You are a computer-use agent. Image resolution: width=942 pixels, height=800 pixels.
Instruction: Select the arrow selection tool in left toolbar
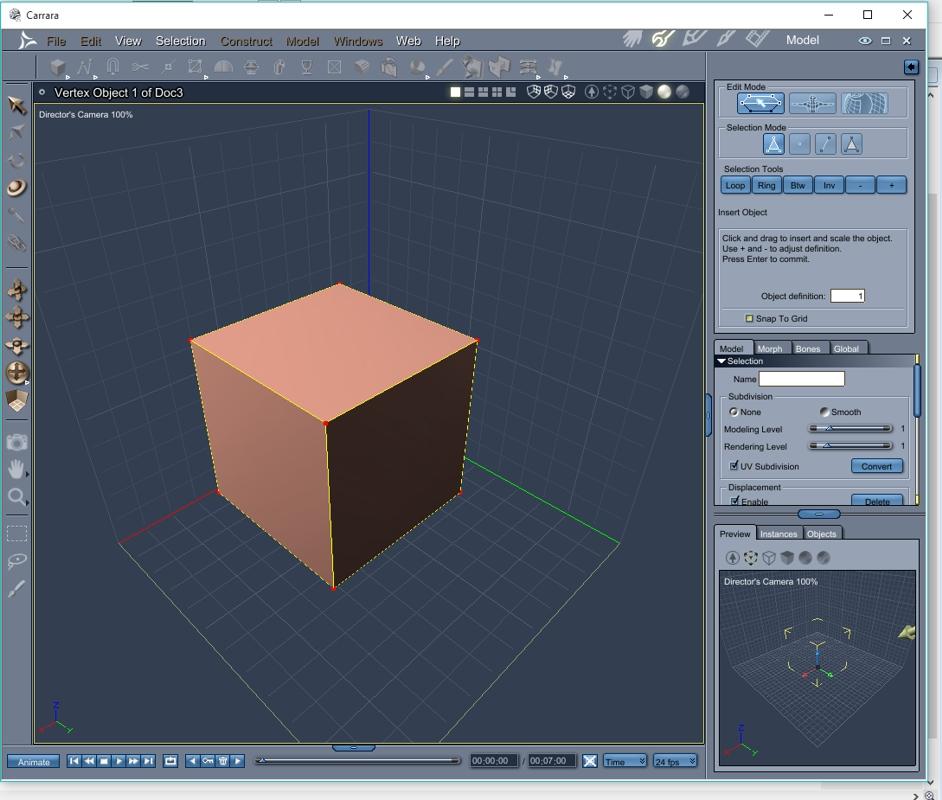pos(17,105)
